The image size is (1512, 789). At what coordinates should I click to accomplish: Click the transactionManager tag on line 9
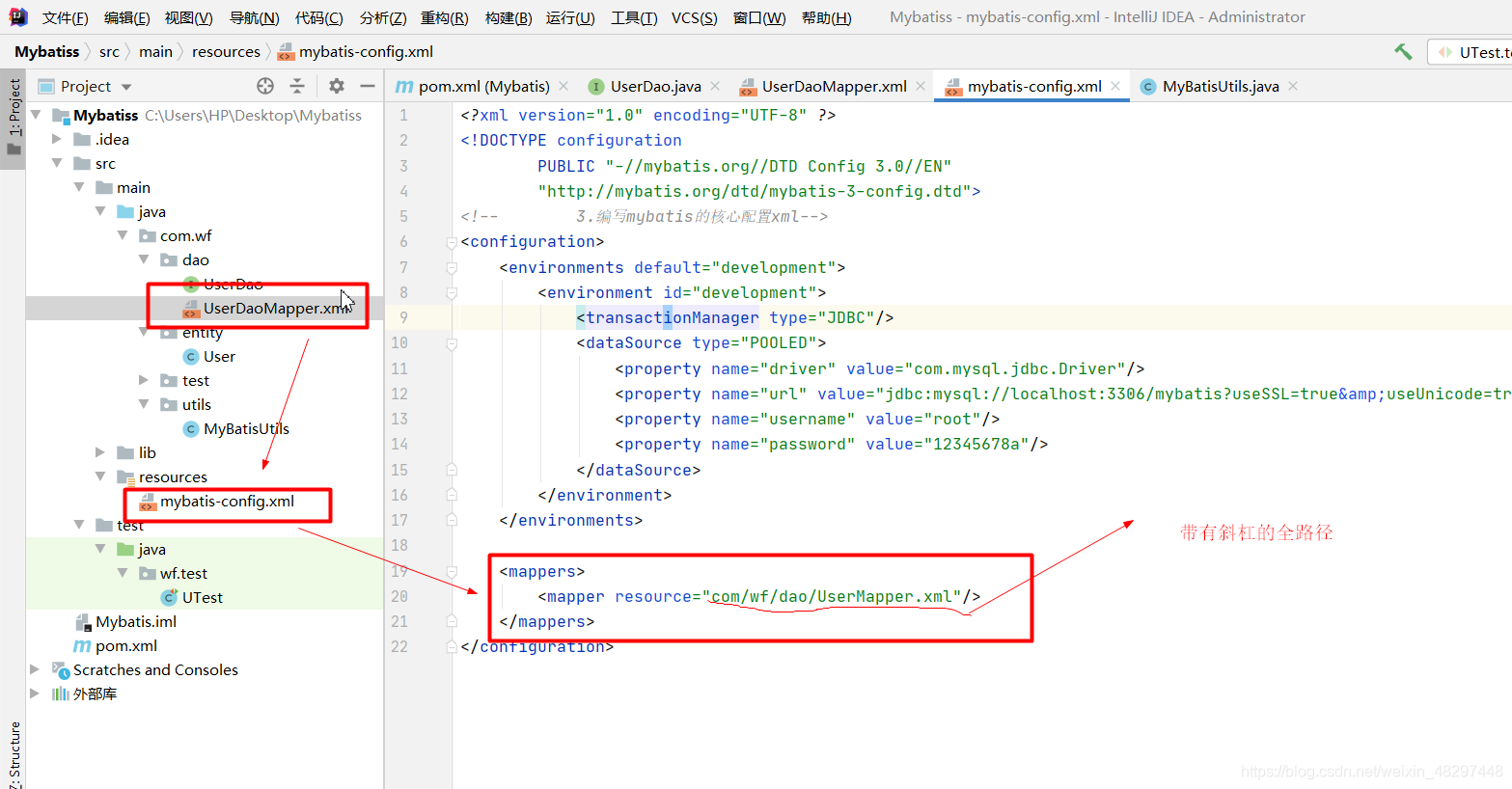click(x=673, y=317)
